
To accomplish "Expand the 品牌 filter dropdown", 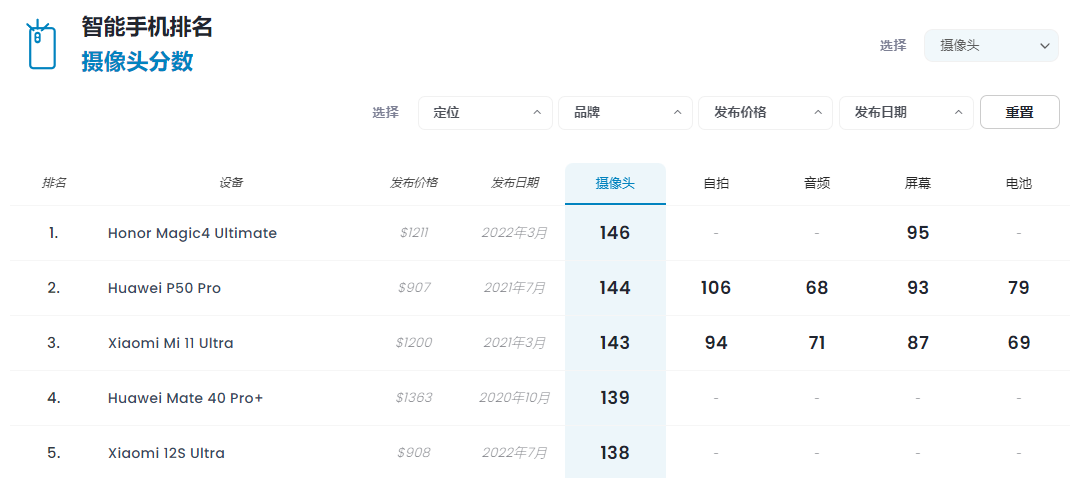I will [x=625, y=113].
